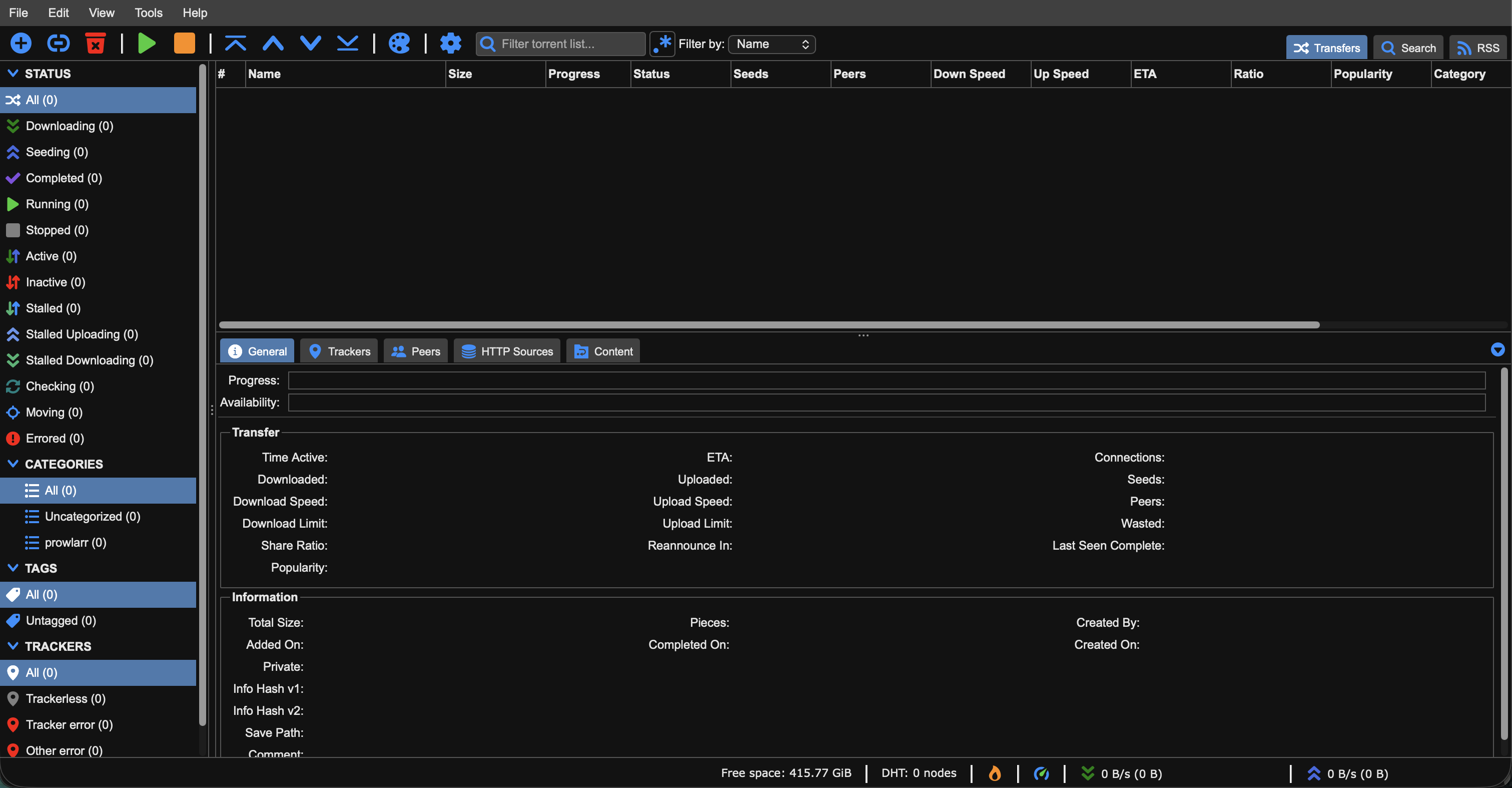Move torrent up in queue
The height and width of the screenshot is (788, 1512).
(273, 44)
